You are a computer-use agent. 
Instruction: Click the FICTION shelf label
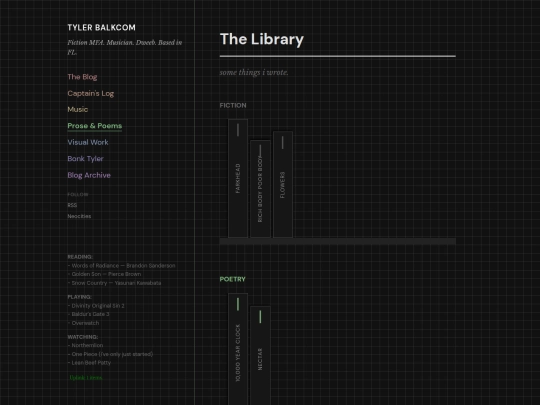(x=233, y=105)
